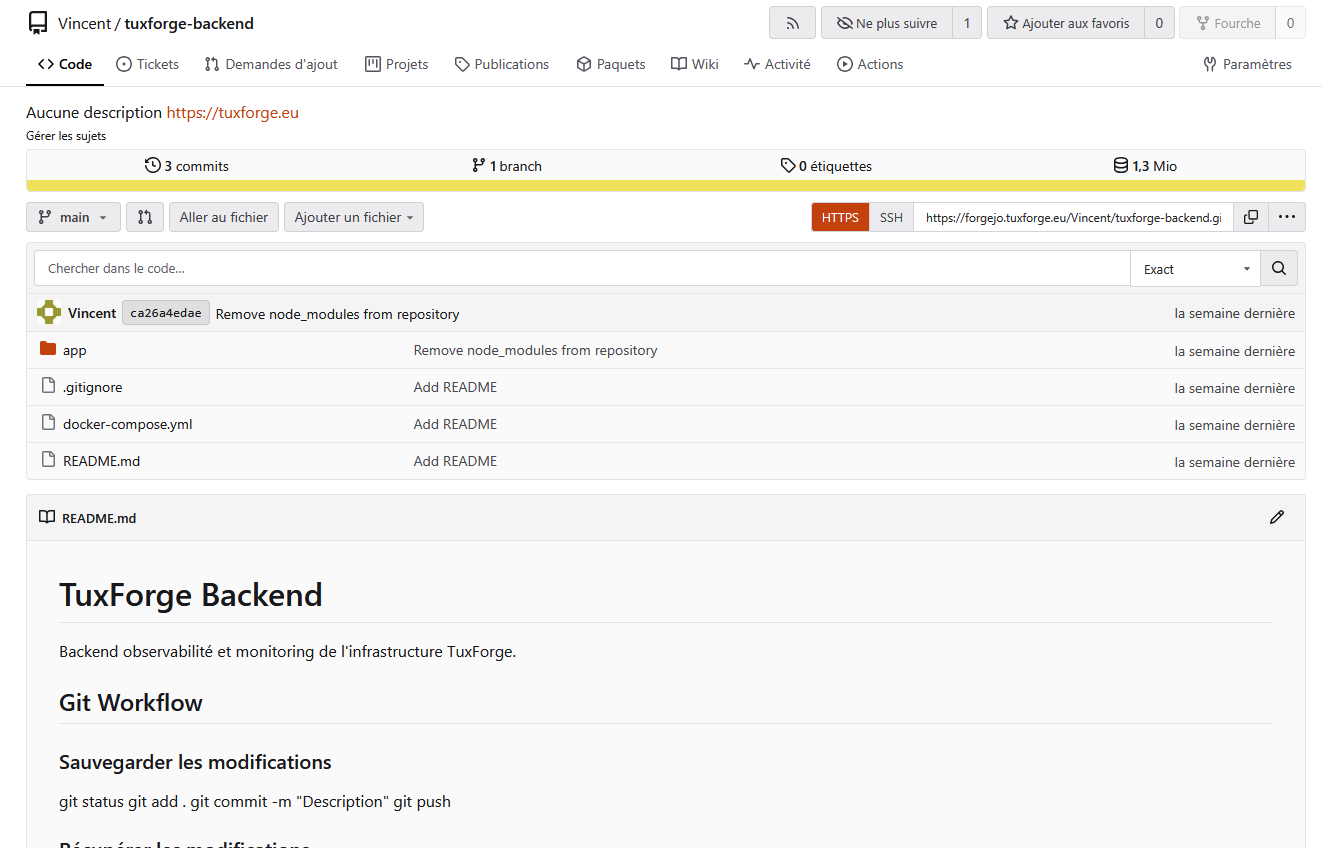Screen dimensions: 1322x848
Task: Edit README.md with the pencil icon
Action: pyautogui.click(x=1277, y=517)
